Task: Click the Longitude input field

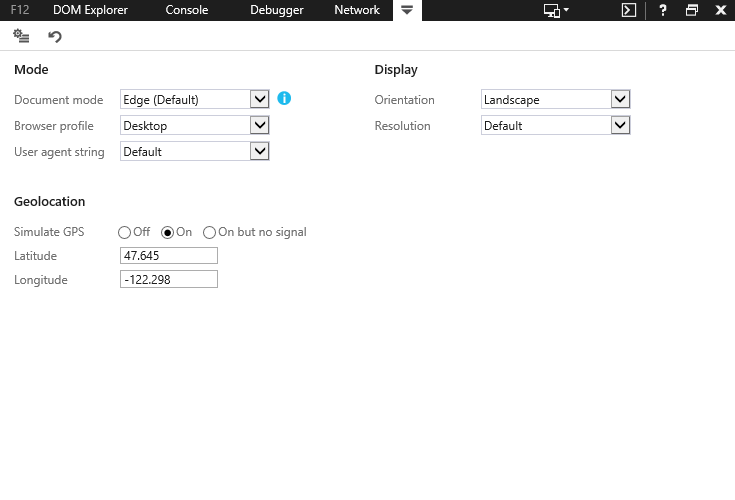Action: (168, 280)
